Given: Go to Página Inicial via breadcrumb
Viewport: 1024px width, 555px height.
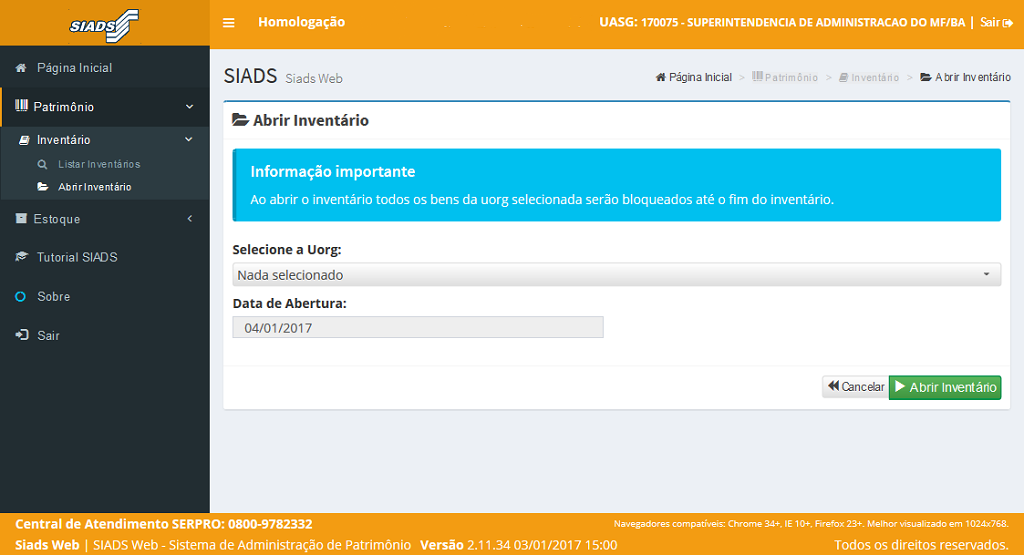Looking at the screenshot, I should pyautogui.click(x=694, y=77).
